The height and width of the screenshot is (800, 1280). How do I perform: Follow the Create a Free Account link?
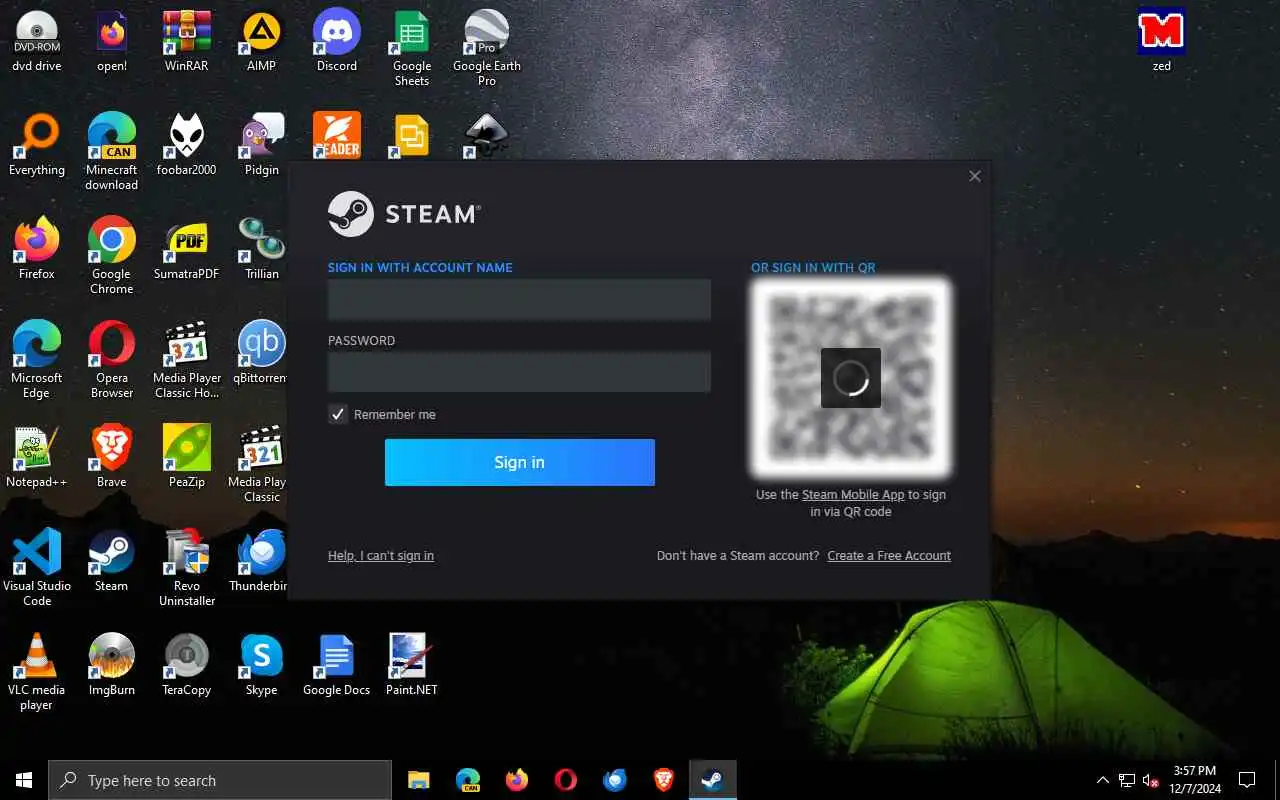click(889, 556)
